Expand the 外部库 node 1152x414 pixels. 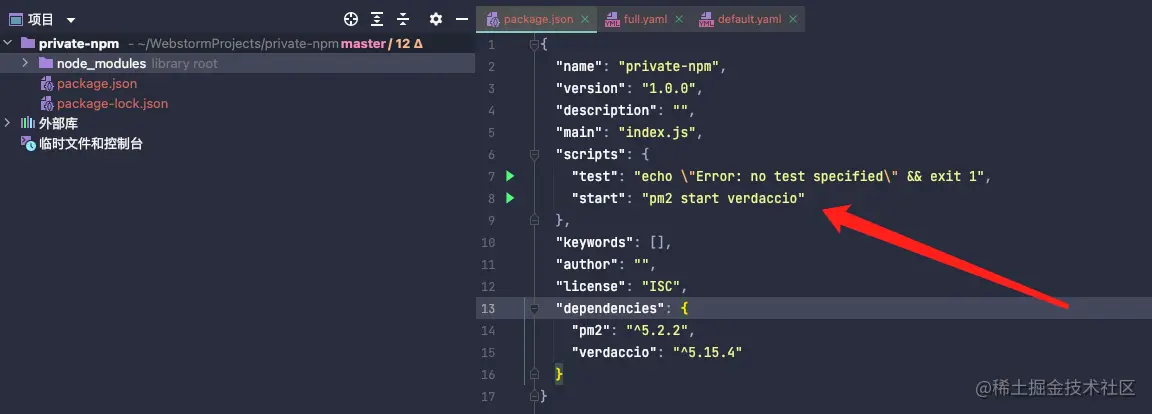(x=7, y=123)
